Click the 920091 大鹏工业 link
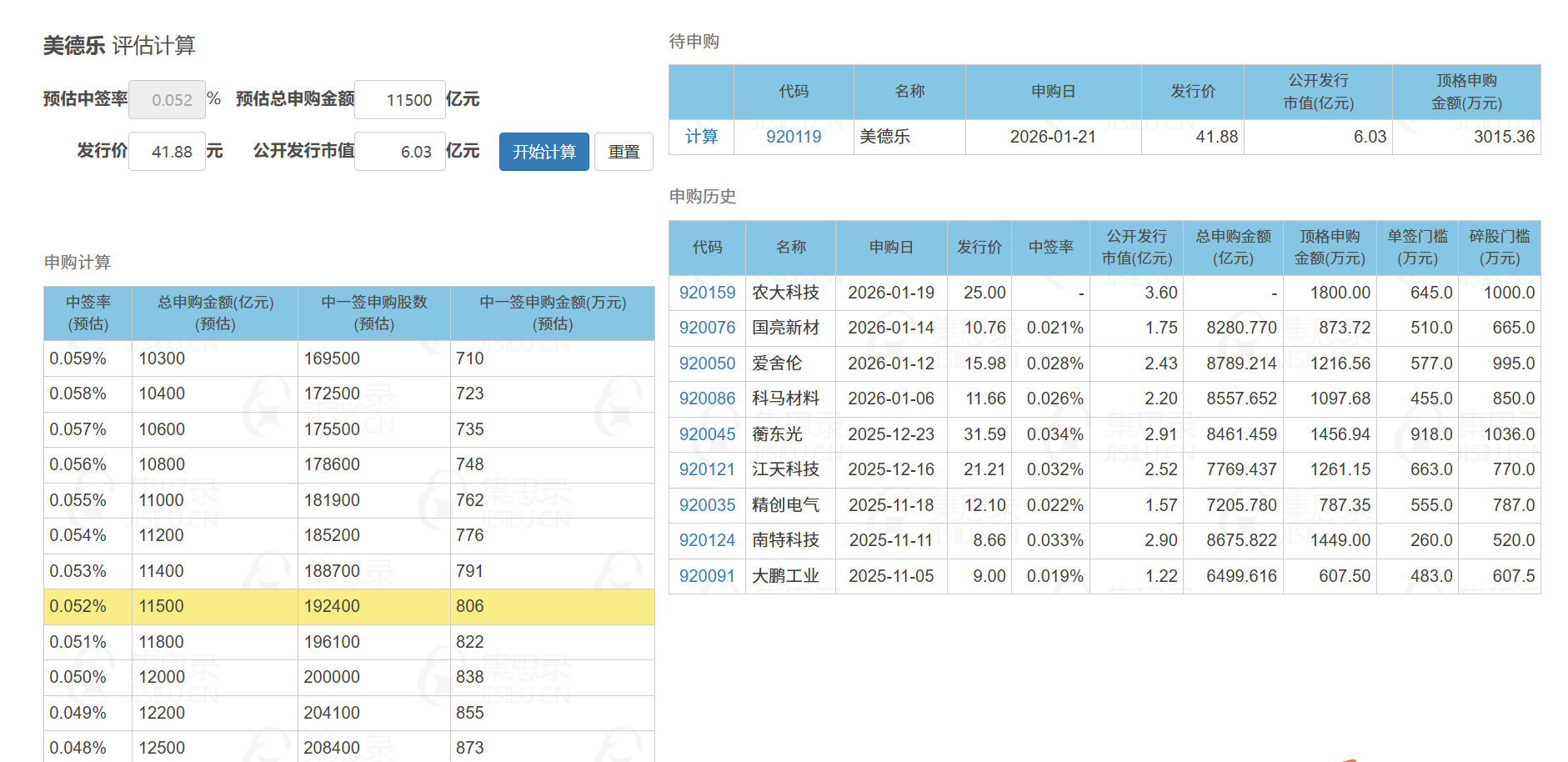The height and width of the screenshot is (762, 1568). pyautogui.click(x=707, y=576)
